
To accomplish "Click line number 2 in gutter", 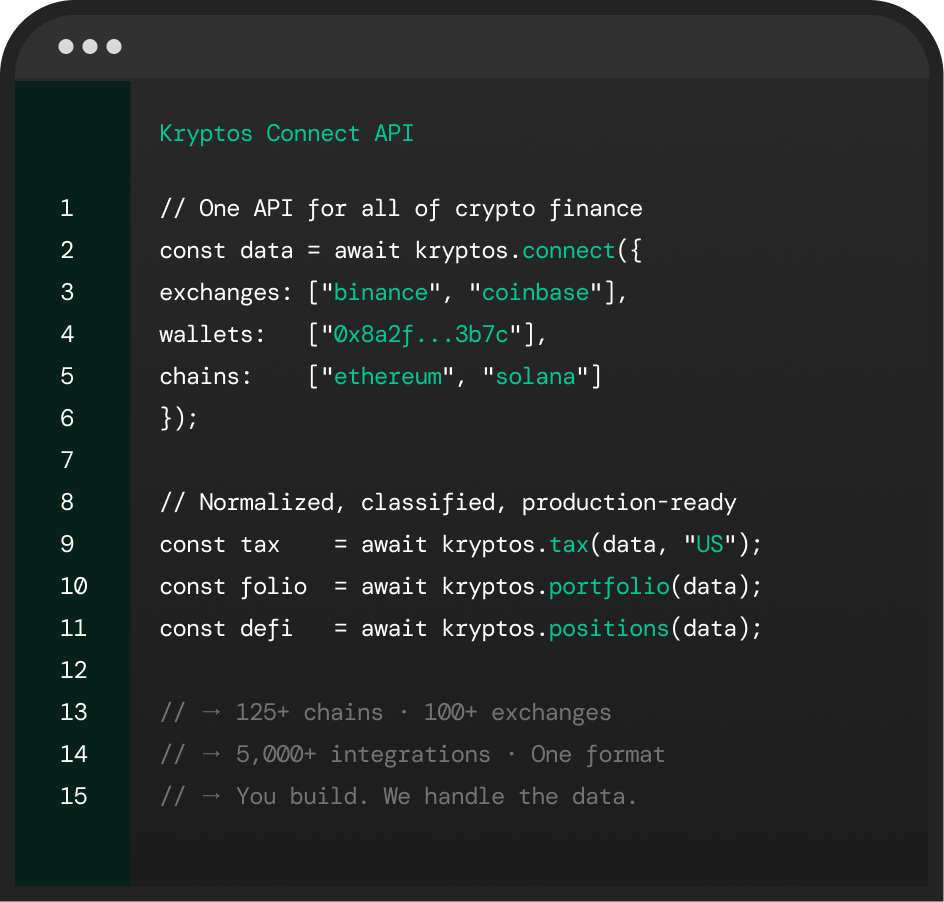I will coord(67,250).
